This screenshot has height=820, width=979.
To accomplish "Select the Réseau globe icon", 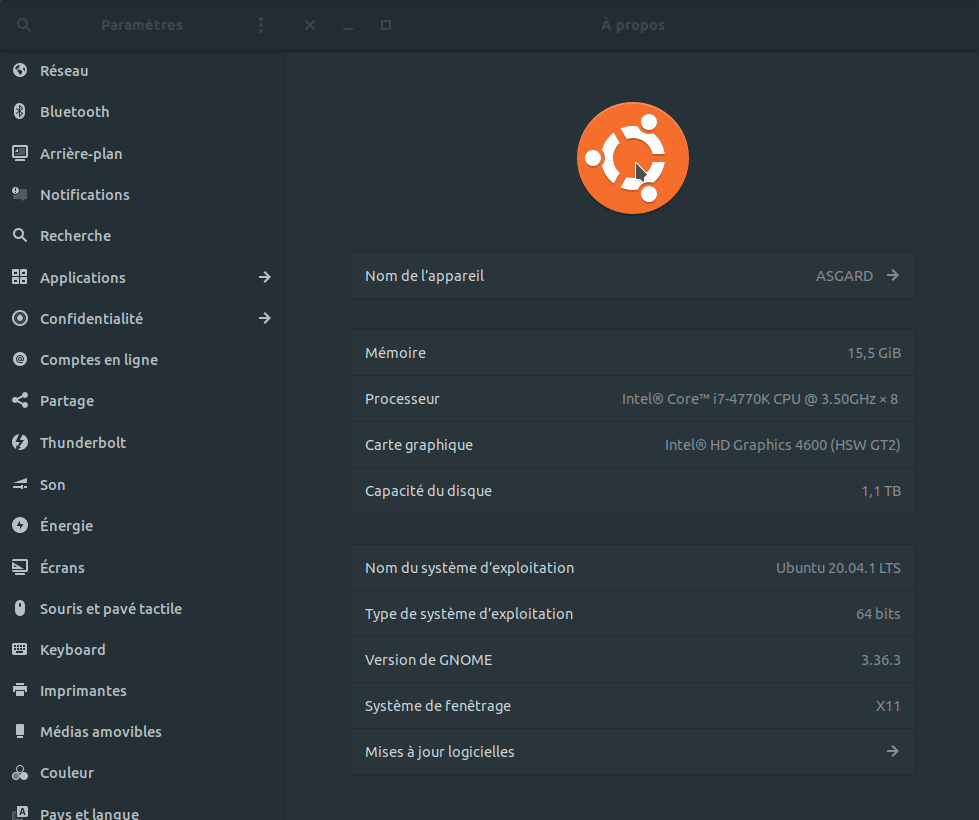I will tap(19, 71).
